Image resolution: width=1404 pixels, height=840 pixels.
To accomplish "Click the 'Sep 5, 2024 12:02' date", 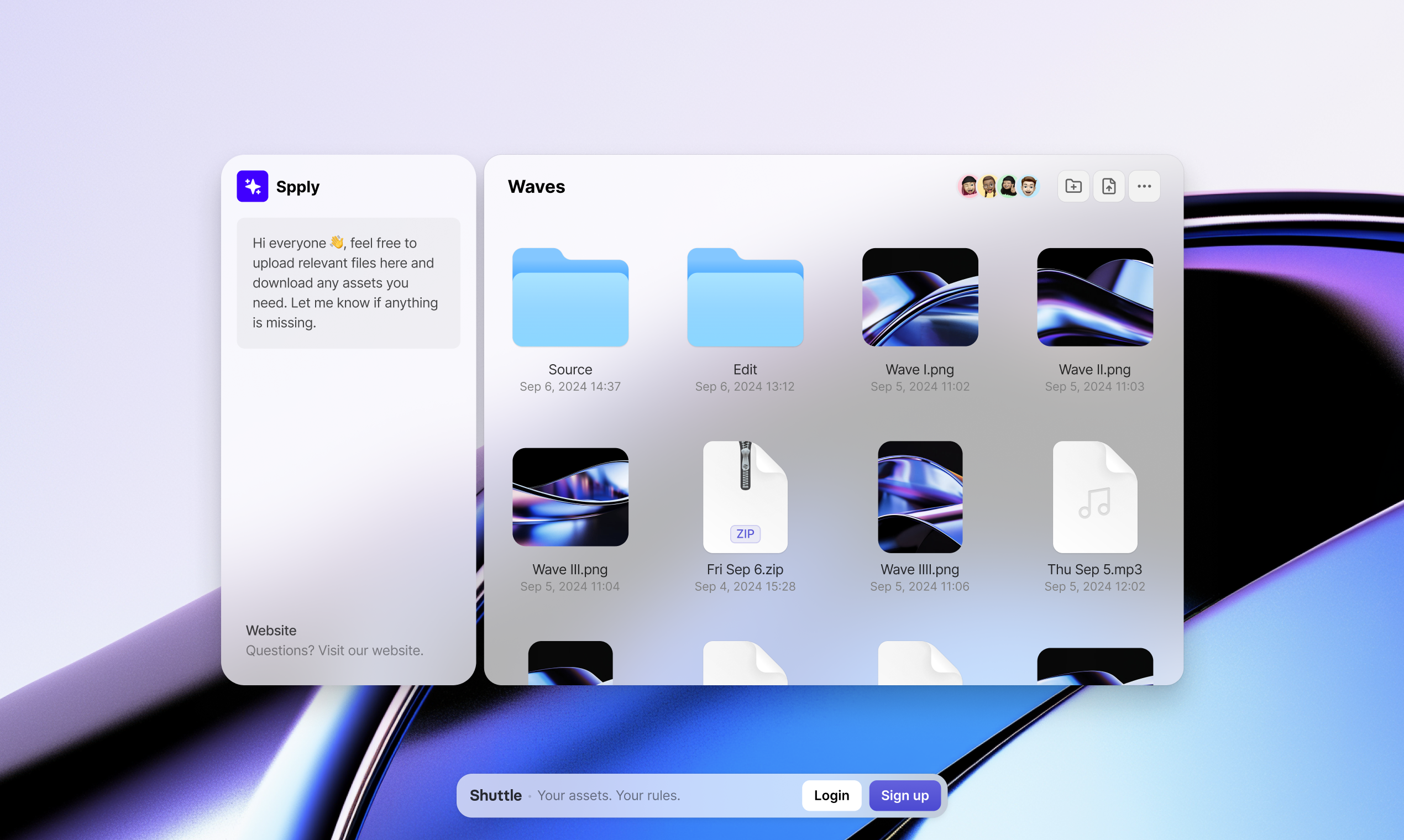I will coord(1095,586).
